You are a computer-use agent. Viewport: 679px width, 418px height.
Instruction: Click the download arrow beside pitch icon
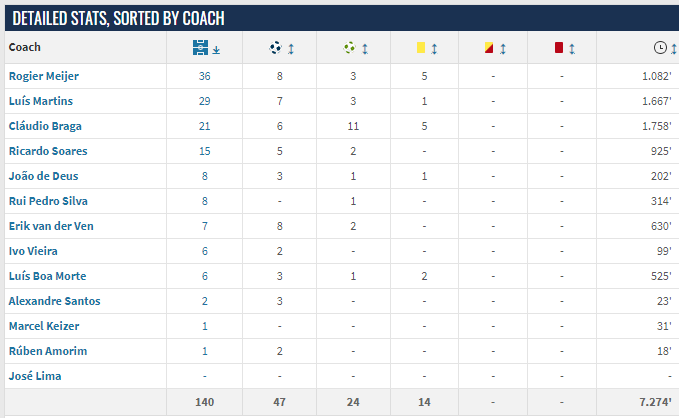(x=216, y=50)
